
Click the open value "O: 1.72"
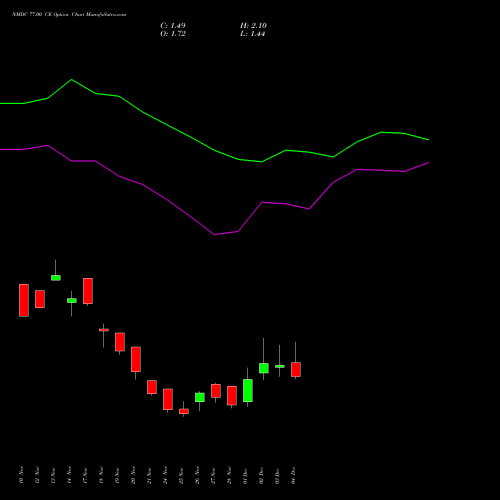173,34
